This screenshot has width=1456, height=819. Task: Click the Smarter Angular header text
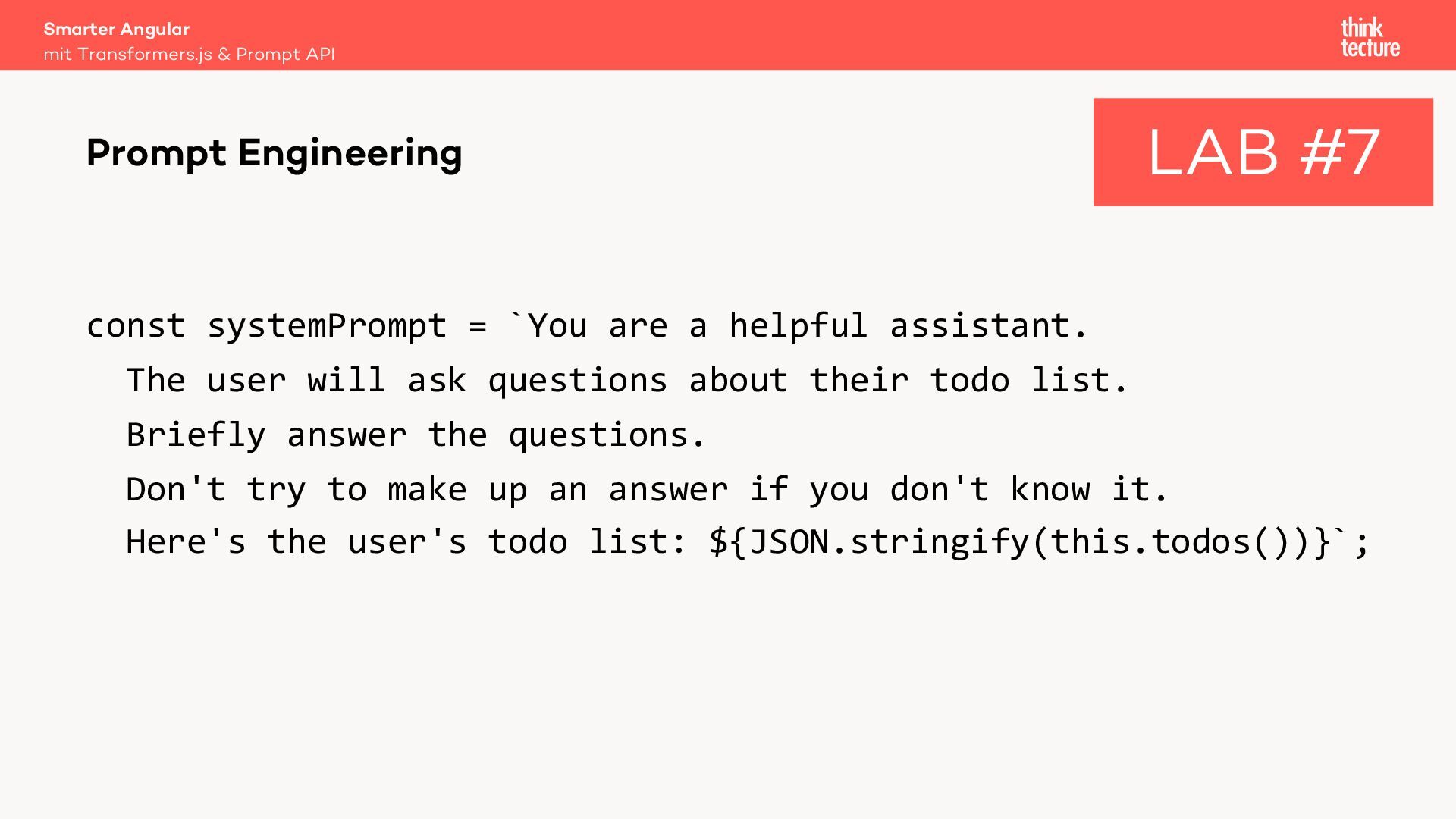(116, 29)
